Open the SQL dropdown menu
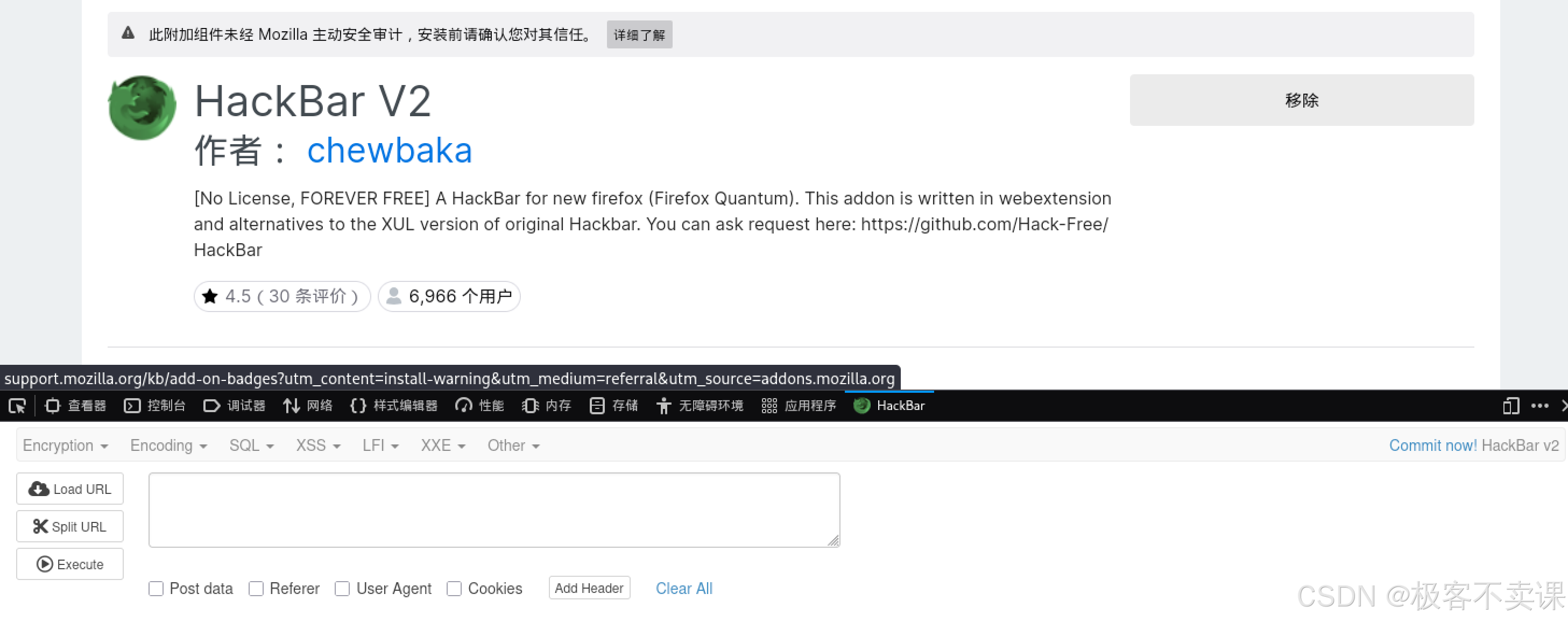This screenshot has height=622, width=1568. (x=251, y=446)
